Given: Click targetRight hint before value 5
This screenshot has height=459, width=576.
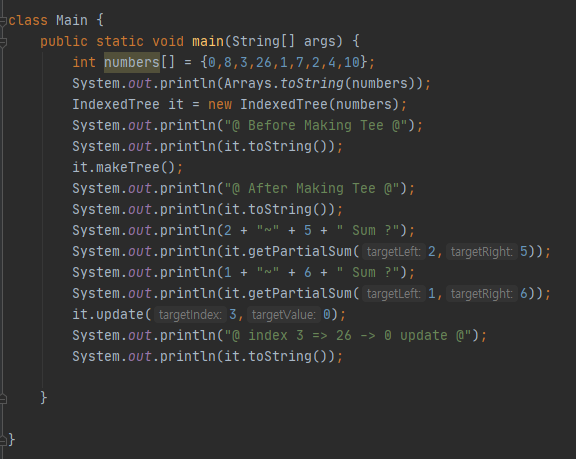Looking at the screenshot, I should 482,252.
